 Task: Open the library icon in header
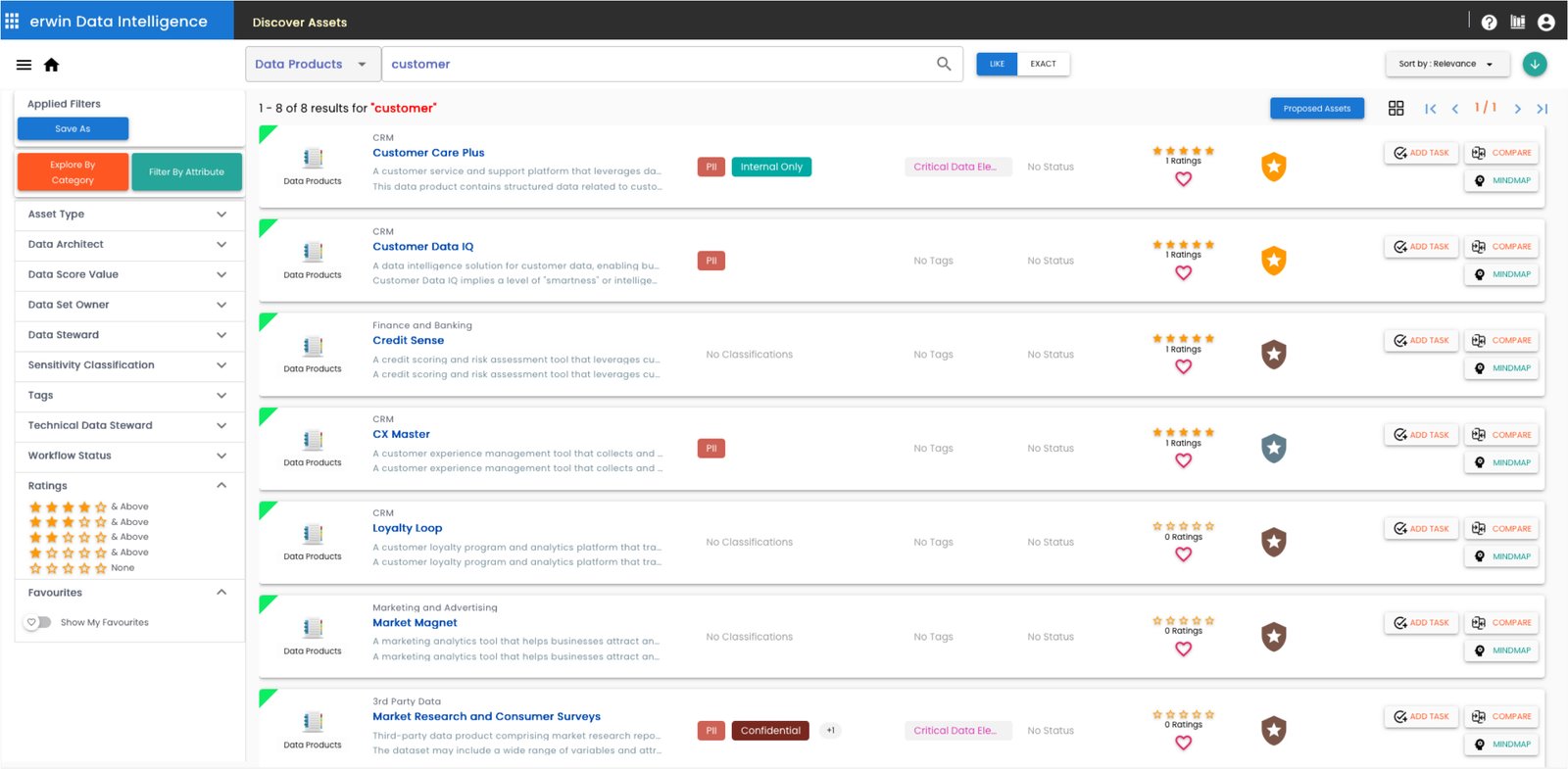point(1517,22)
